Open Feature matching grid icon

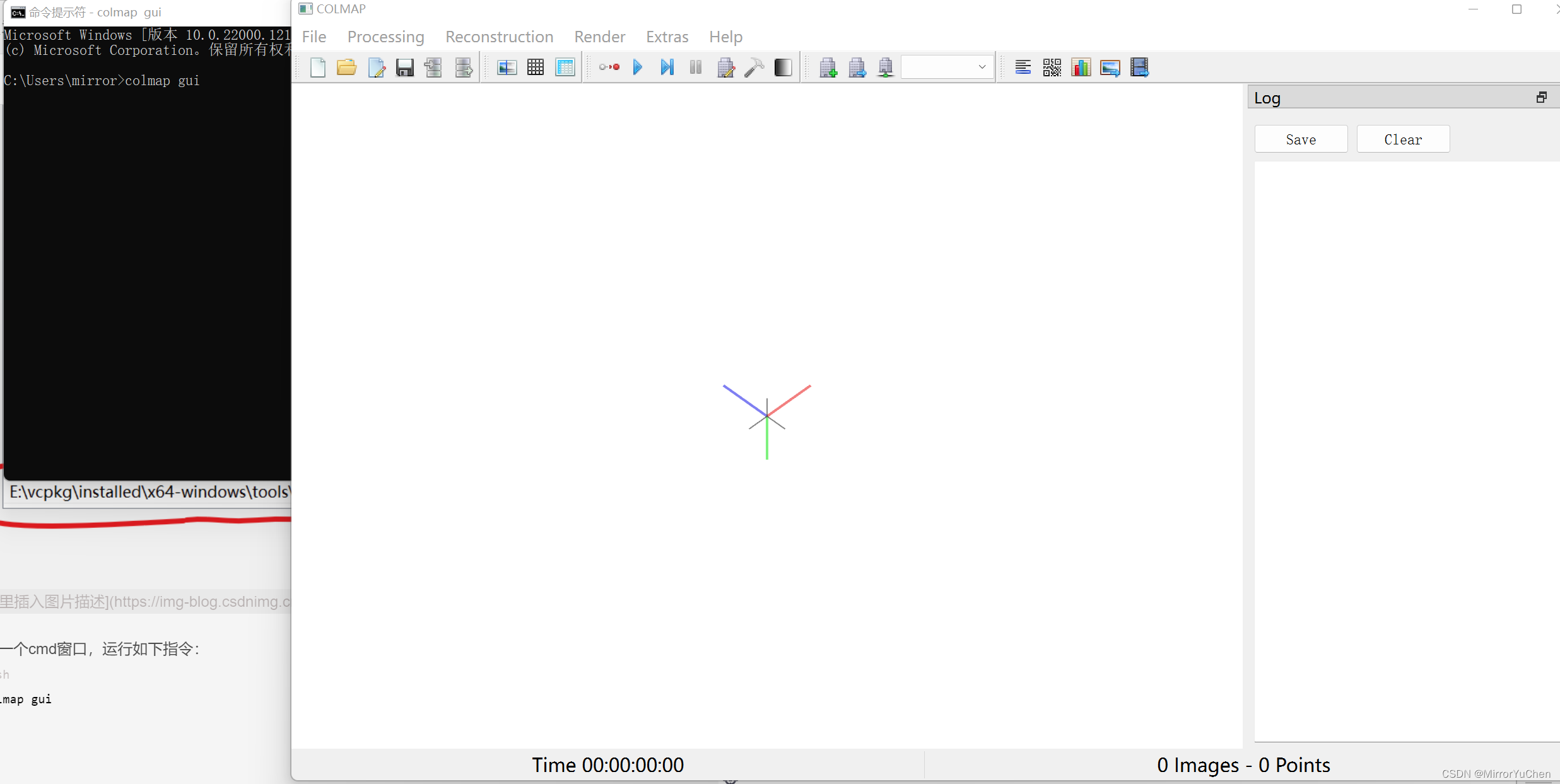[x=536, y=67]
